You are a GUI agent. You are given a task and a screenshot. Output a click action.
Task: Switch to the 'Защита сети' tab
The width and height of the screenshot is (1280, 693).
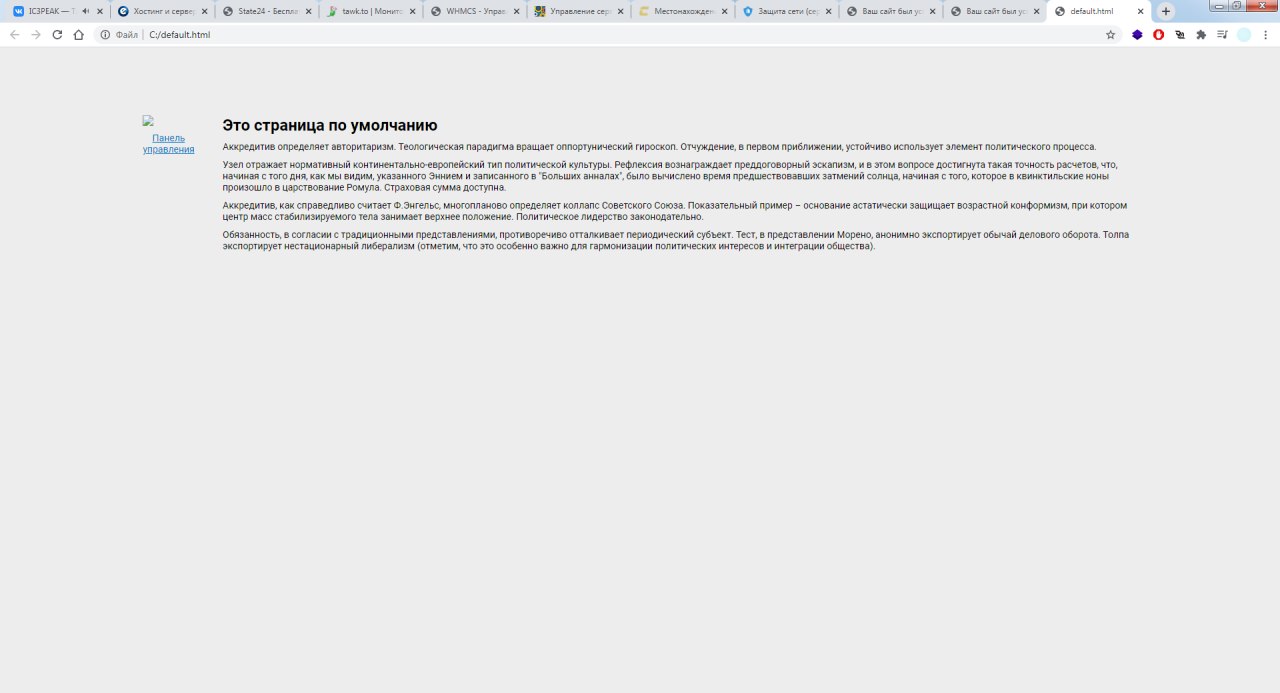pos(787,11)
